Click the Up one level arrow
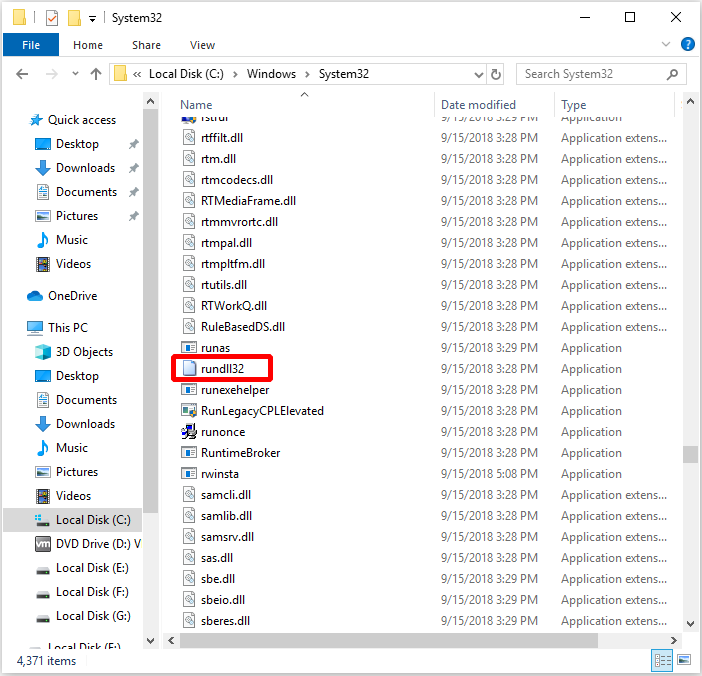 [x=96, y=74]
